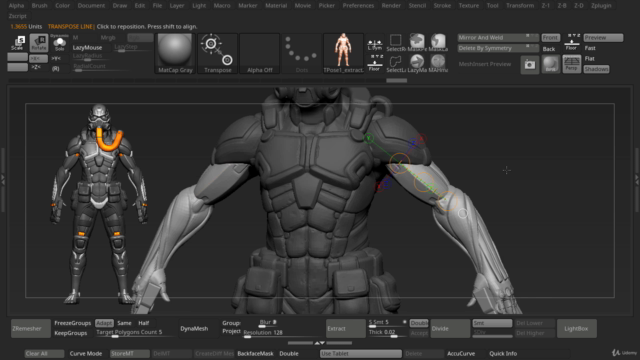
Task: Open the MatCap Gray material picker
Action: point(175,53)
